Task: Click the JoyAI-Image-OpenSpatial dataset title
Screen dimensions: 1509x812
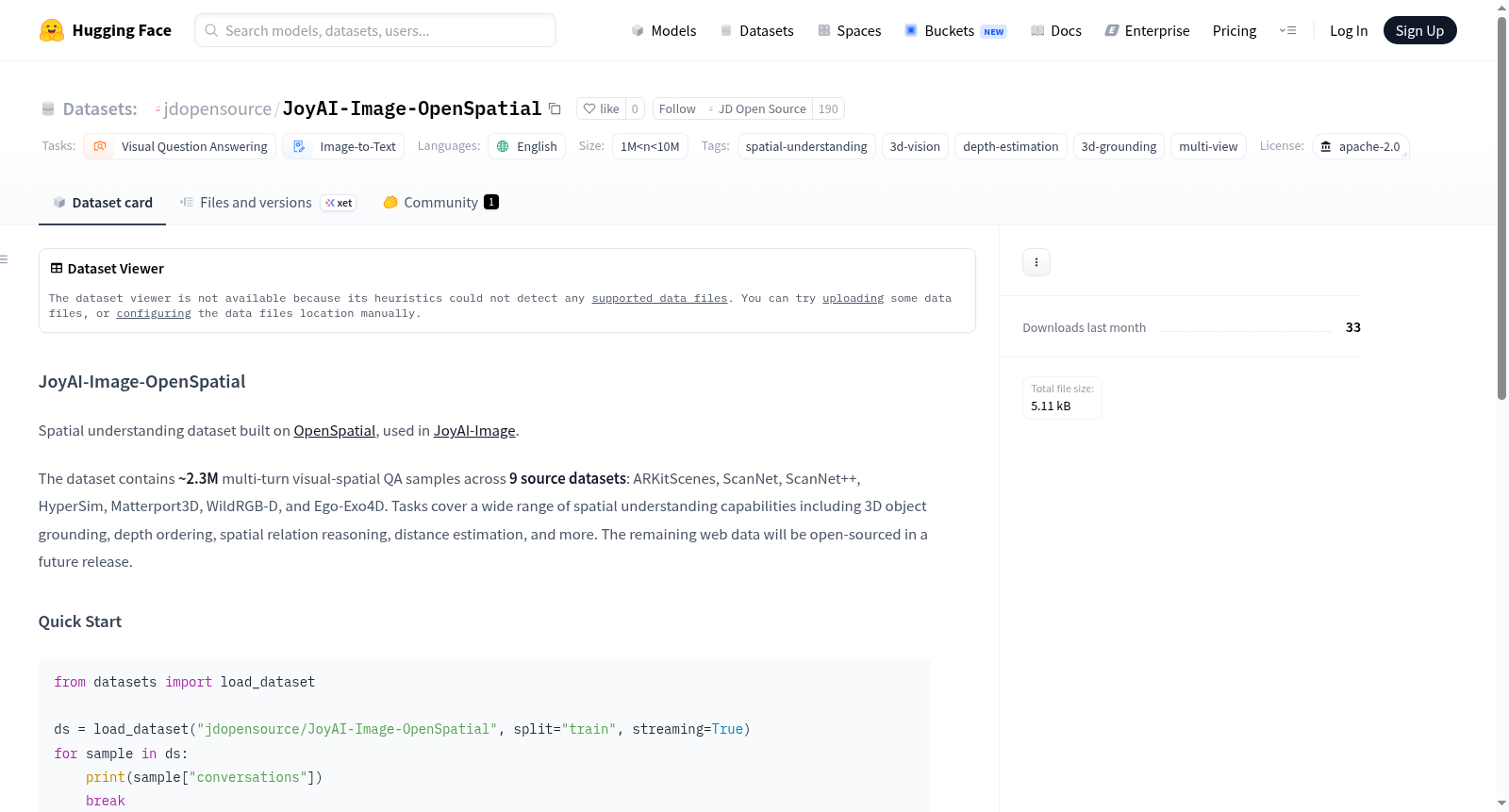Action: tap(412, 108)
